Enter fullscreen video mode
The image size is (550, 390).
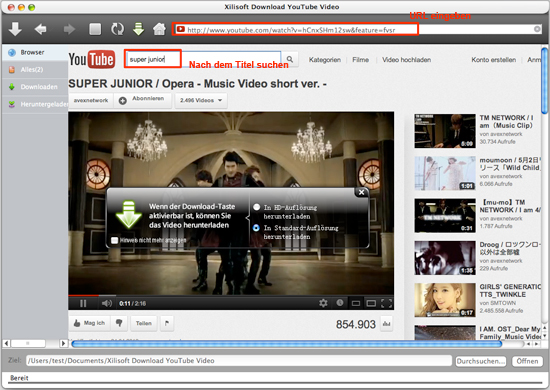pyautogui.click(x=386, y=303)
